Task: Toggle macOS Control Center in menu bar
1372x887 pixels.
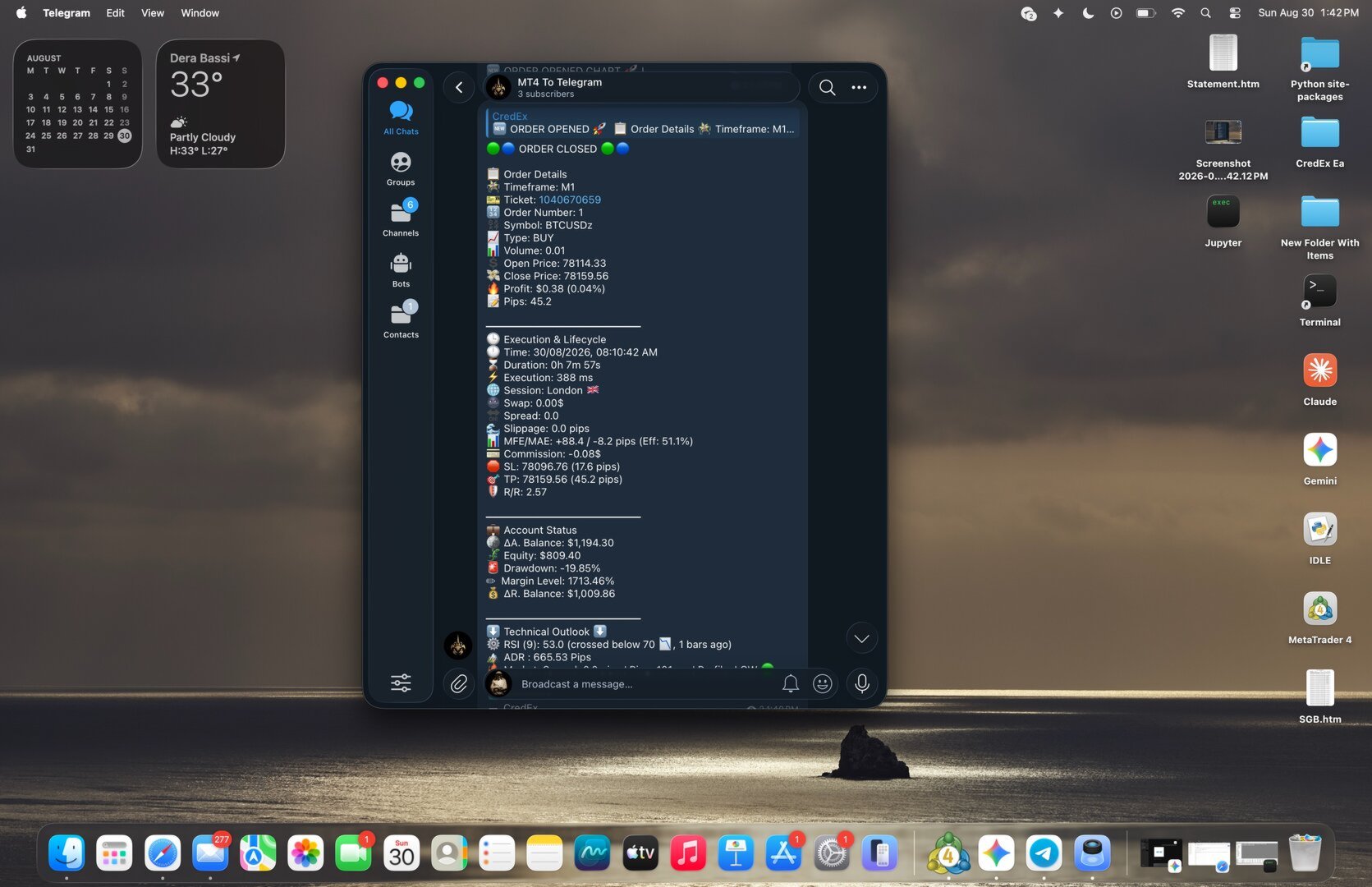Action: point(1234,13)
